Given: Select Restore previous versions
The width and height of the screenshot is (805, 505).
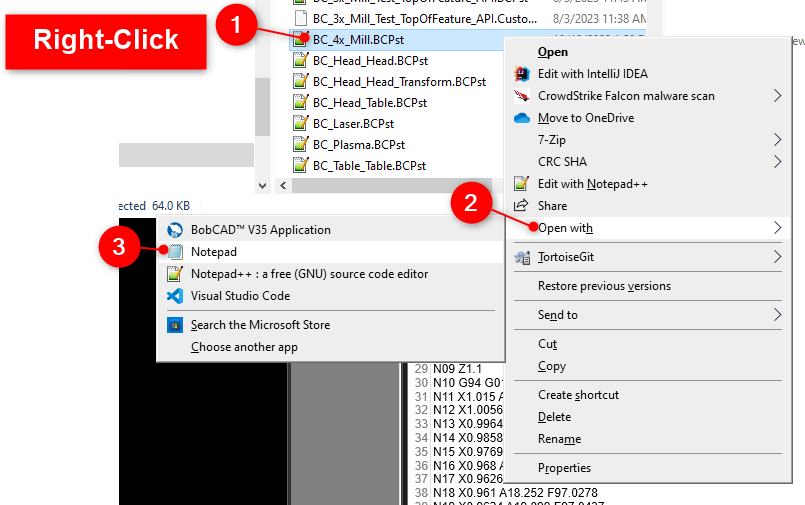Looking at the screenshot, I should [604, 286].
